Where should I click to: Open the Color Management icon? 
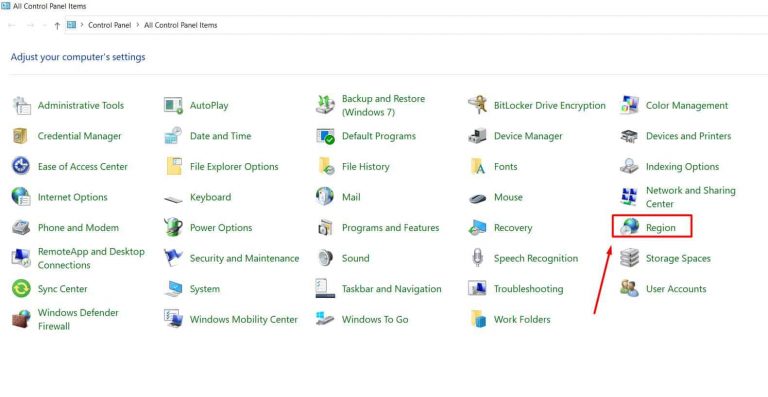click(629, 105)
